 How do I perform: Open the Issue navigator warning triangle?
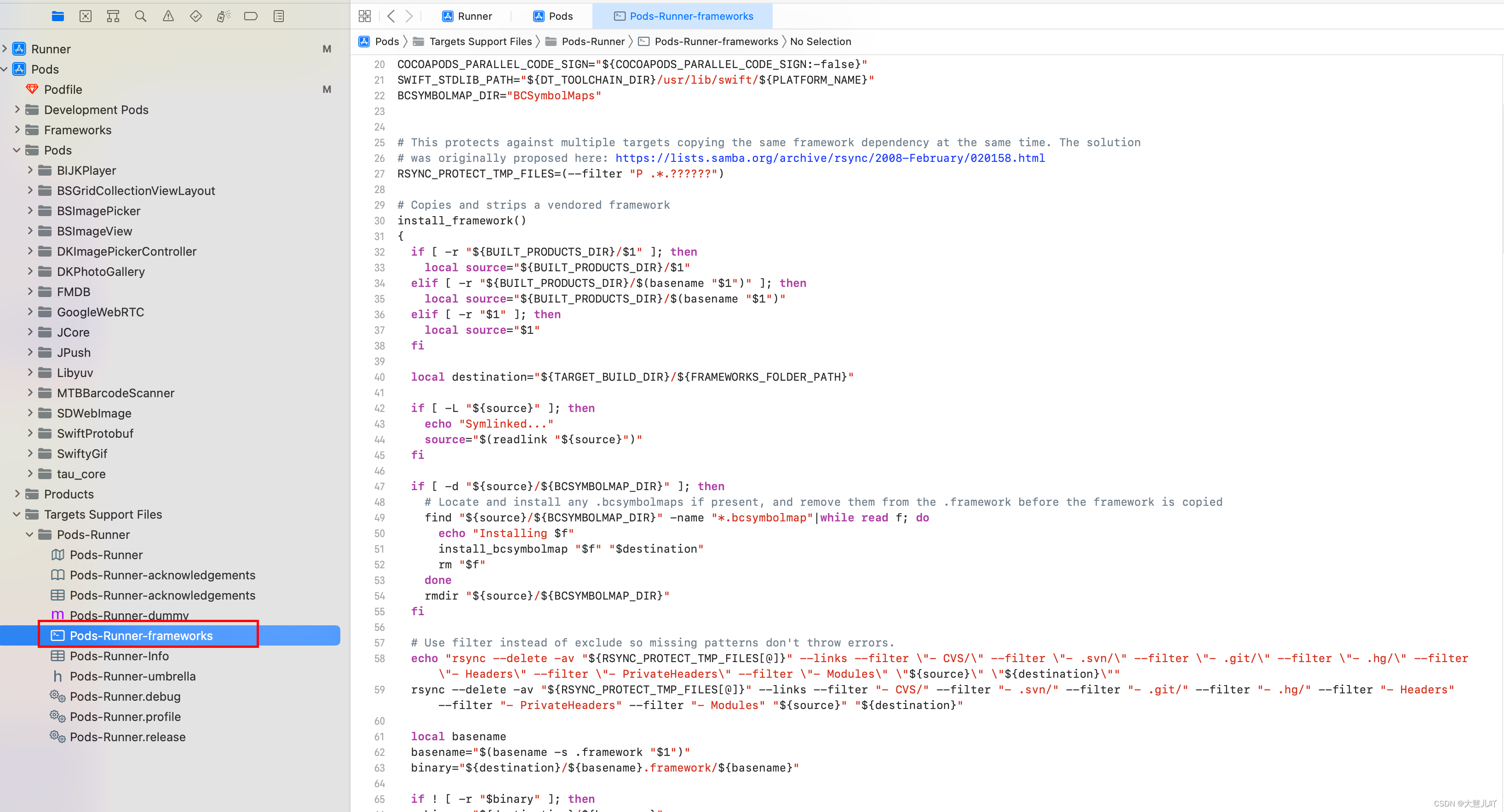tap(167, 16)
